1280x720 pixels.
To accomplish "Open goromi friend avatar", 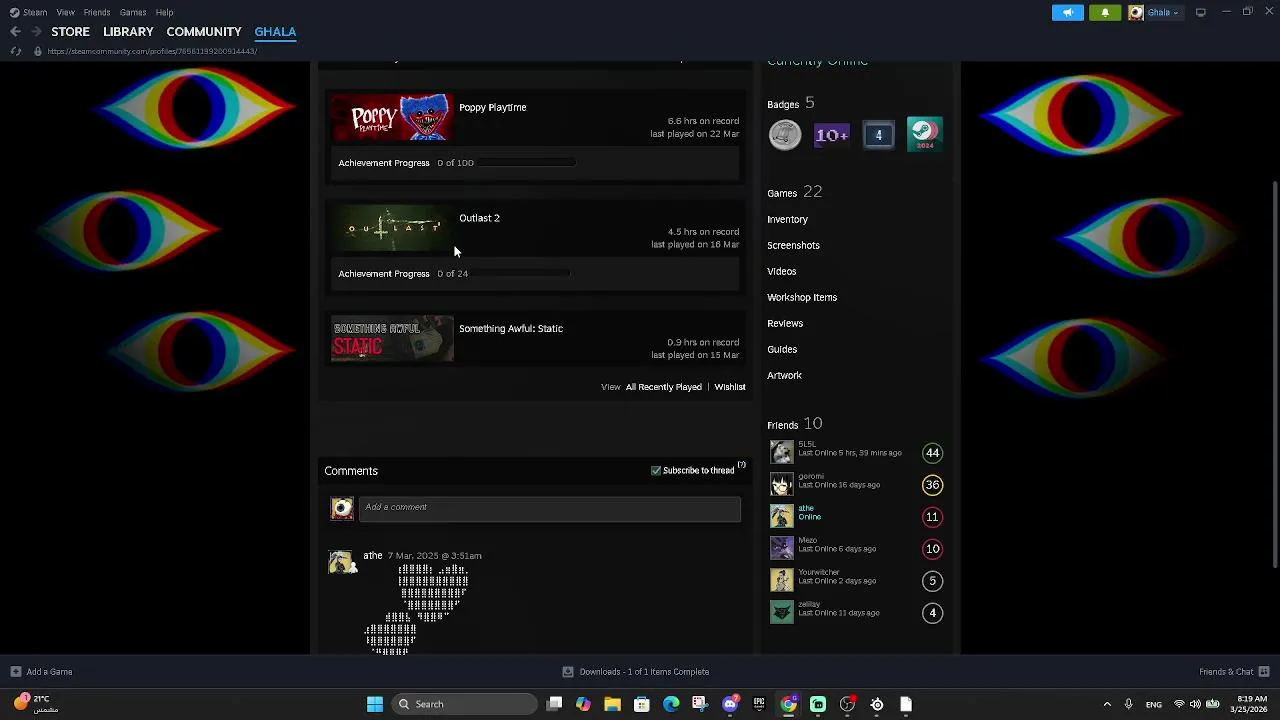I will pos(782,484).
